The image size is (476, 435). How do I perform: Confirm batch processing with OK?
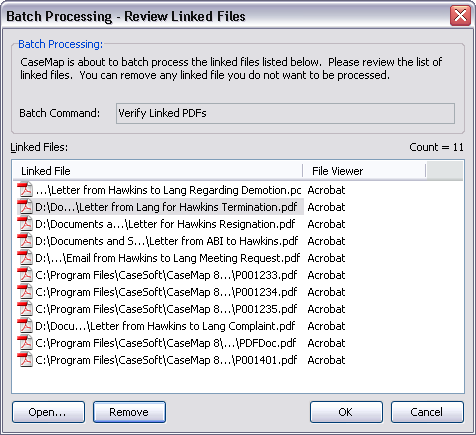(x=346, y=412)
